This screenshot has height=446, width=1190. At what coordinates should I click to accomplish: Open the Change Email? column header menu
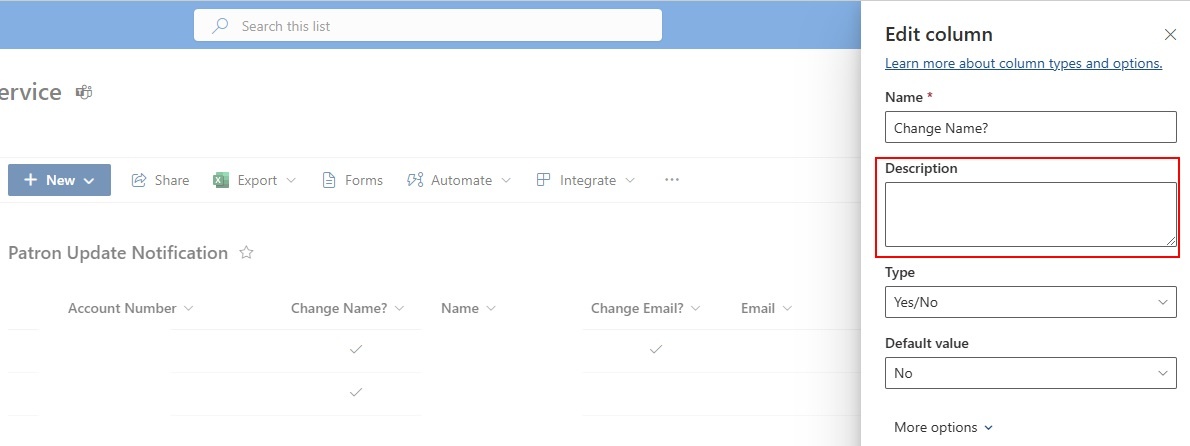tap(646, 308)
